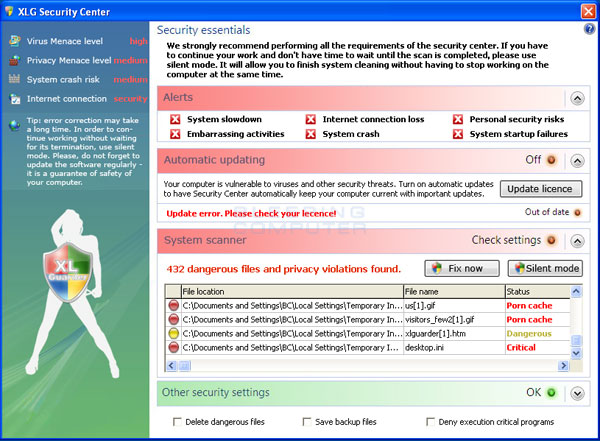The height and width of the screenshot is (441, 600).
Task: Click the red X beside Internet connection loss
Action: coord(311,119)
